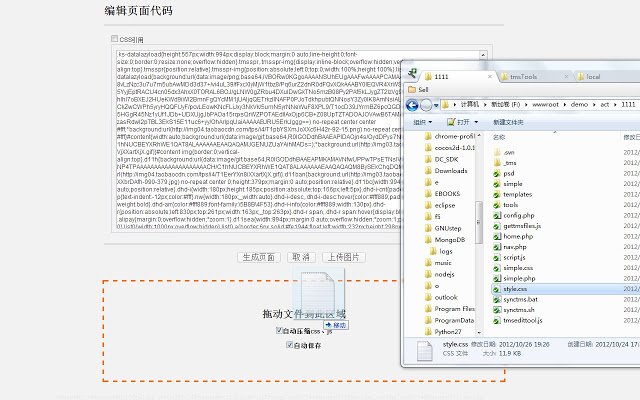Screen dimensions: 640x400
Task: Click the templates folder icon
Action: (x=497, y=194)
